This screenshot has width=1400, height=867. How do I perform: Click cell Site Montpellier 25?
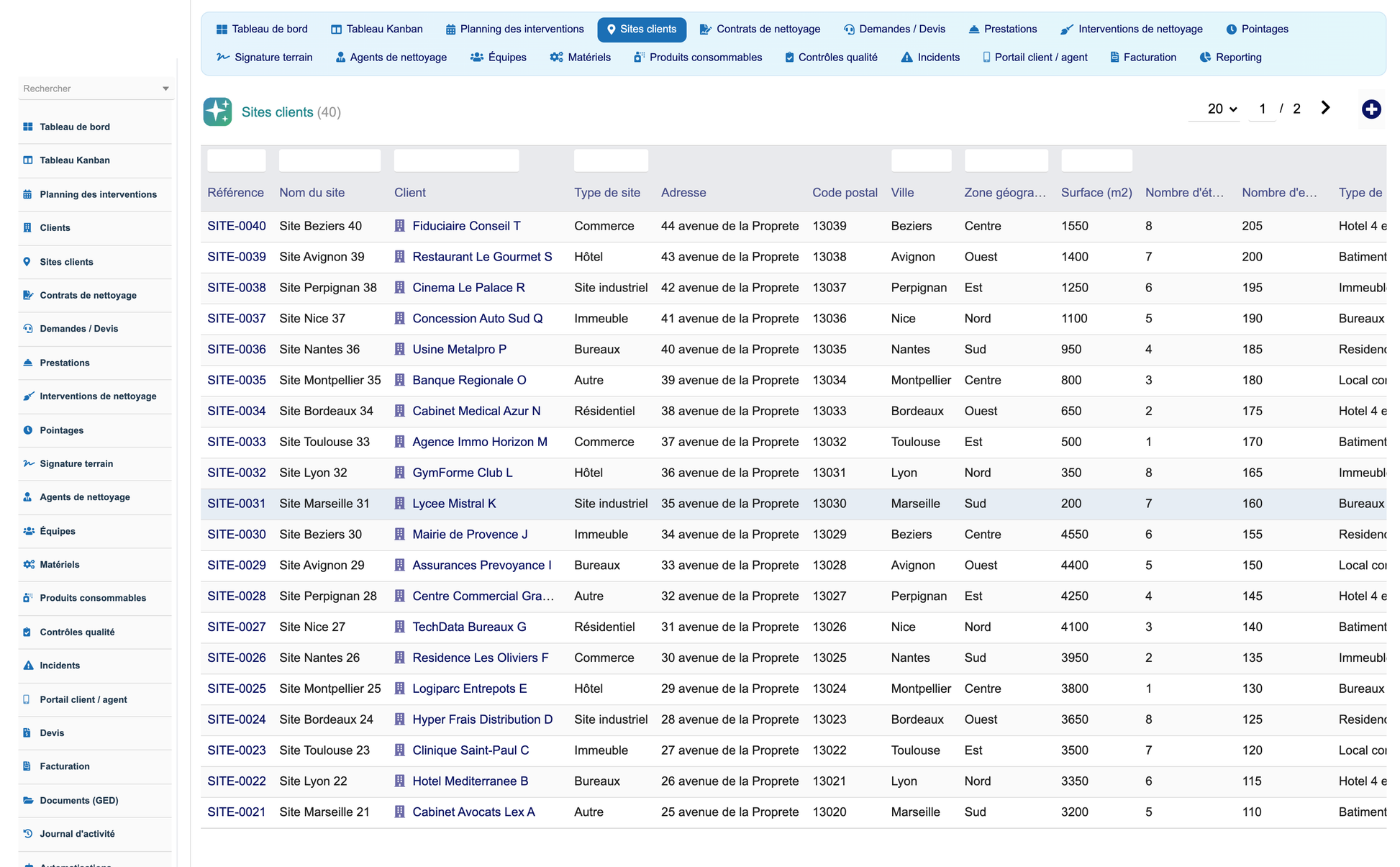[330, 689]
